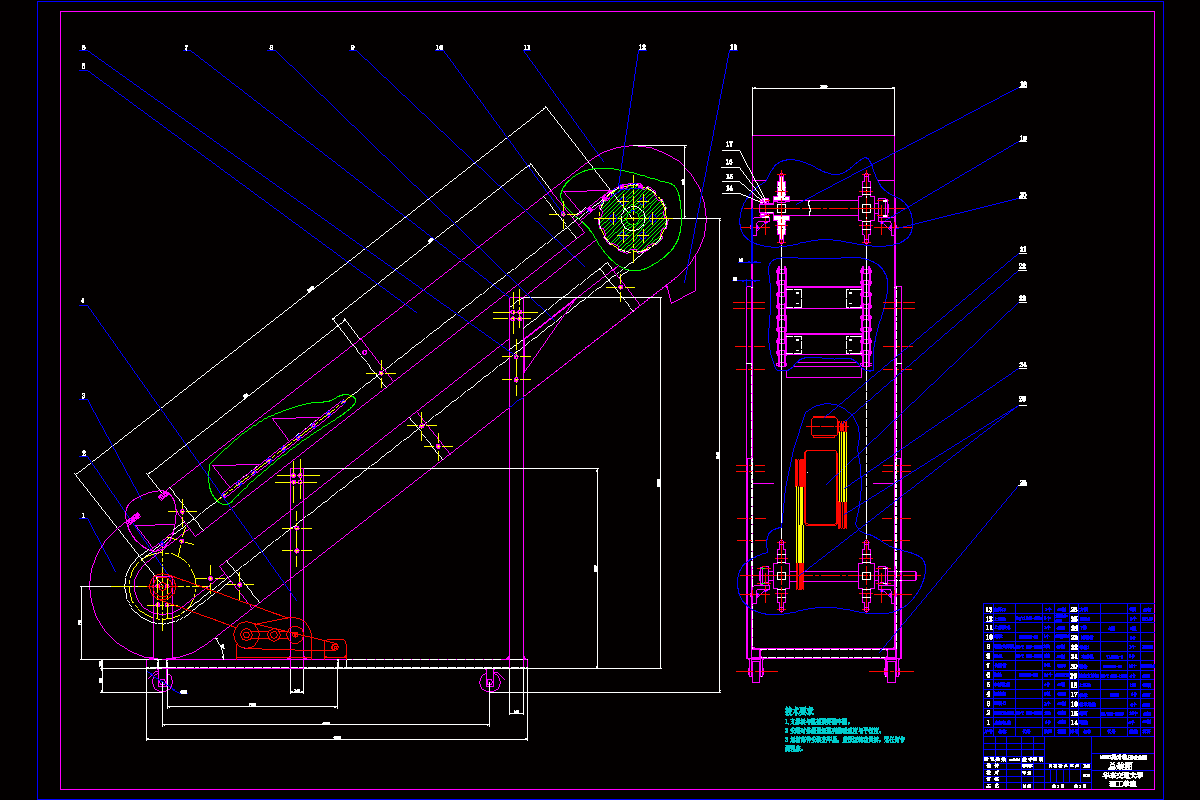Image resolution: width=1200 pixels, height=800 pixels.
Task: Select part balloon number 12
Action: pyautogui.click(x=642, y=47)
